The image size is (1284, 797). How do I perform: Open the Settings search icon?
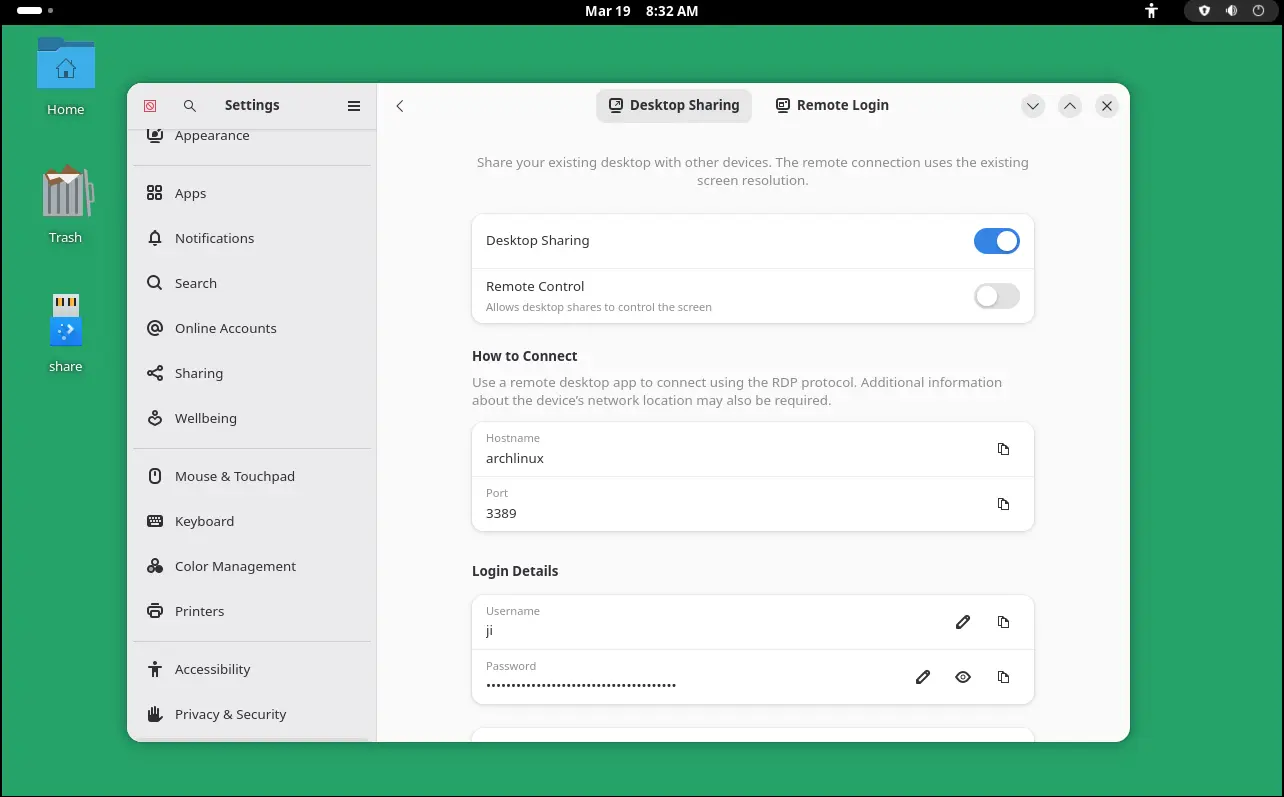pyautogui.click(x=190, y=106)
